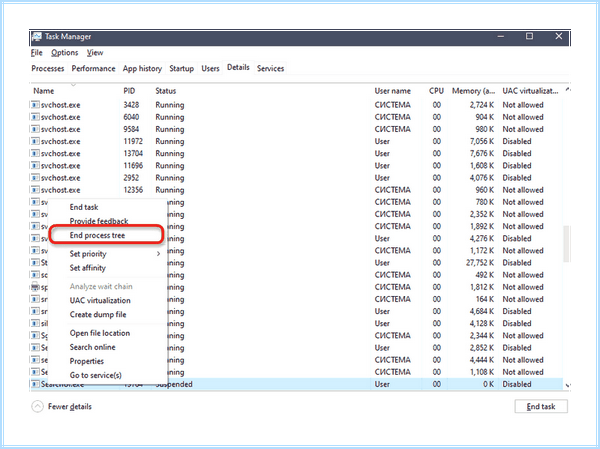600x449 pixels.
Task: Select UAC virtualization menu entry
Action: 100,300
